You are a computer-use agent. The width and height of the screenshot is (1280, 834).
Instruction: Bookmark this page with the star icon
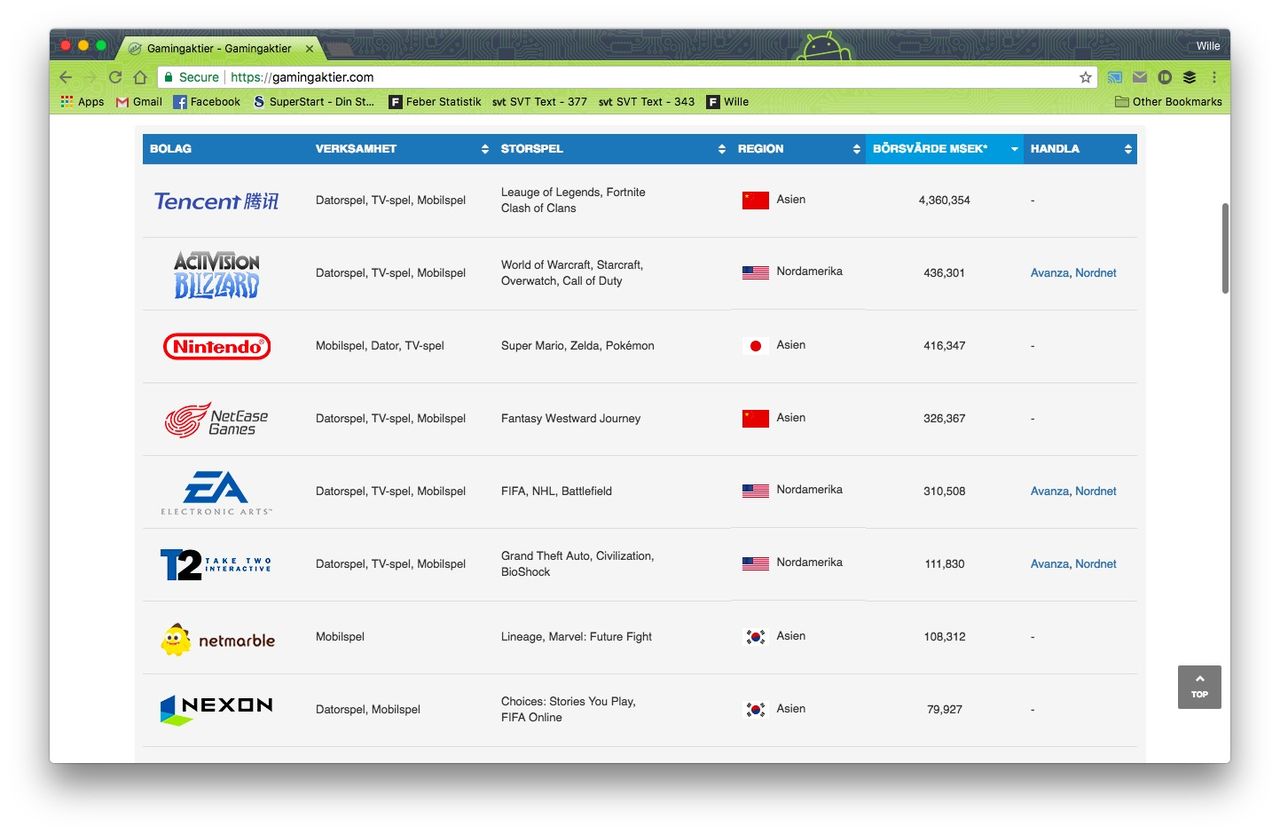tap(1085, 77)
